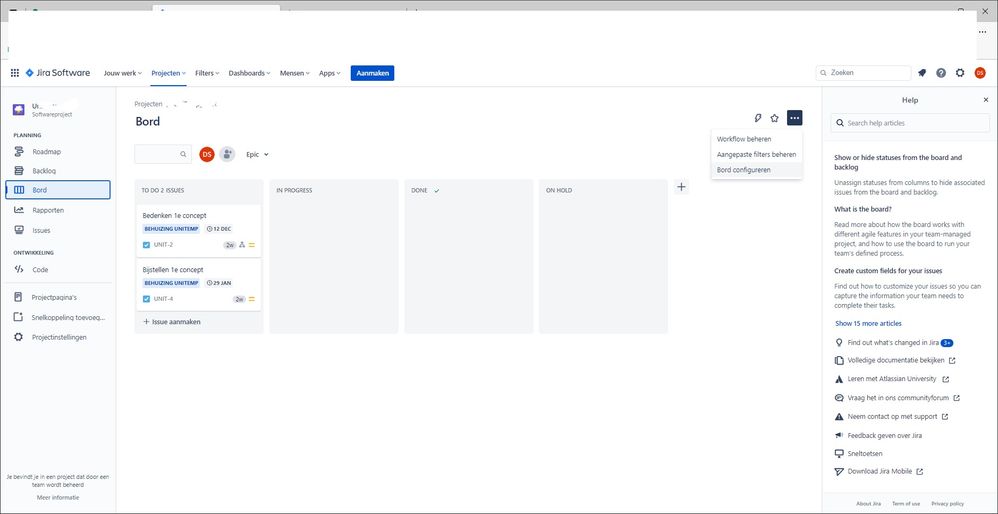Select Aangepaste filters beheren menu item
The image size is (998, 514).
coord(757,154)
